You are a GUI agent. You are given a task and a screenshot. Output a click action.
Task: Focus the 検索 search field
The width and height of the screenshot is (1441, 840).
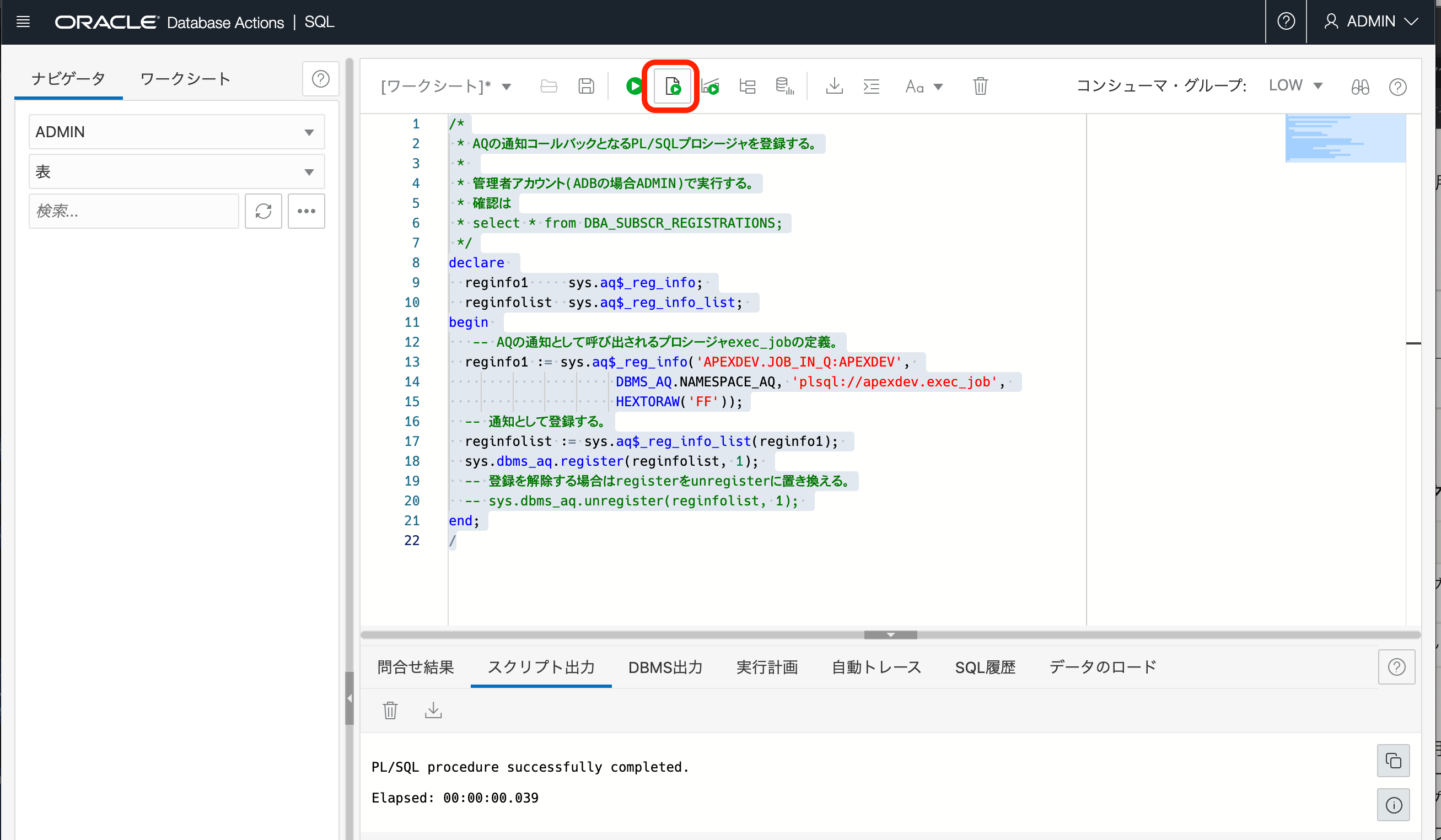point(134,211)
